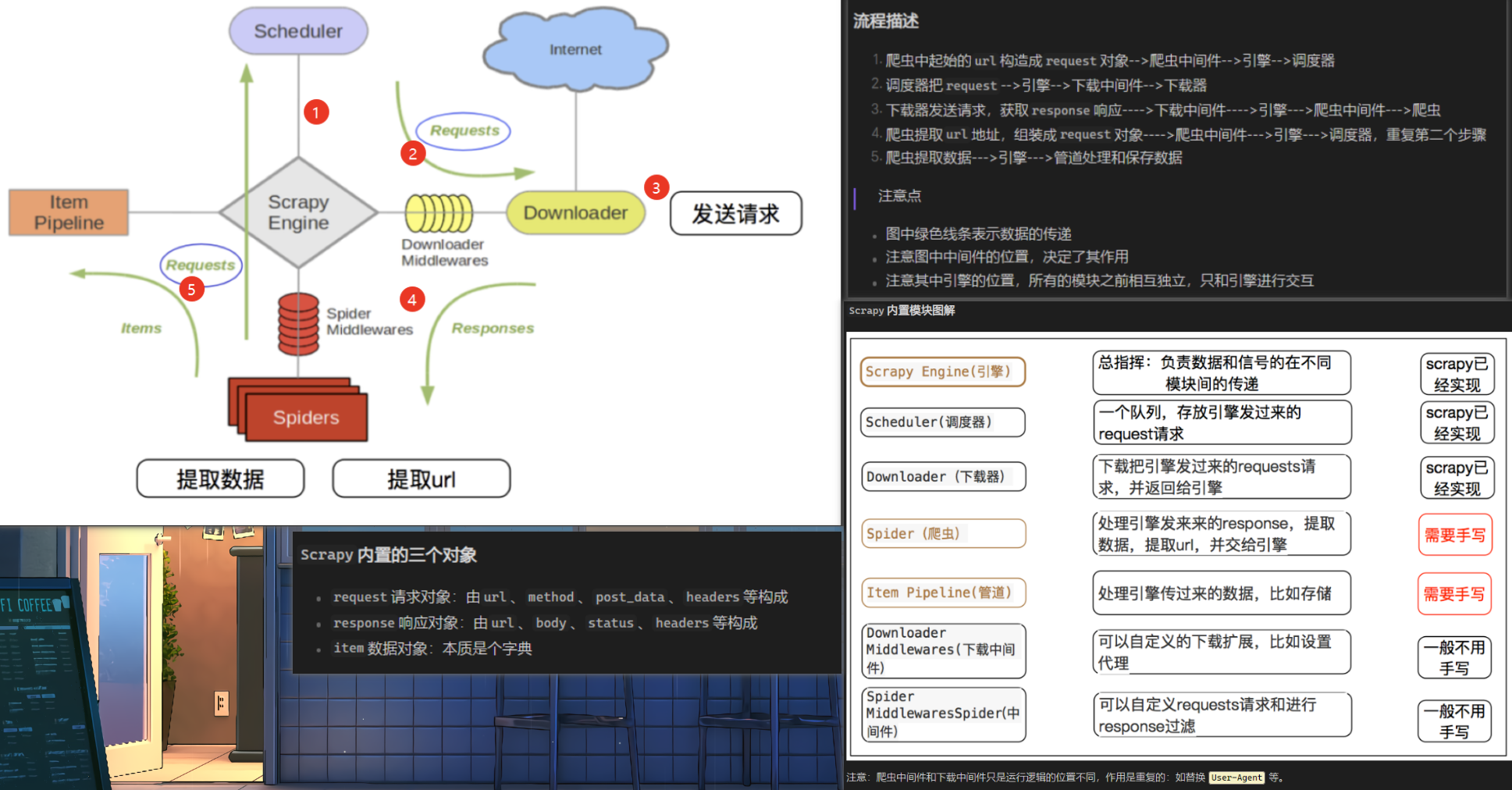
Task: Click the blue Internet cloud shape
Action: pyautogui.click(x=575, y=49)
